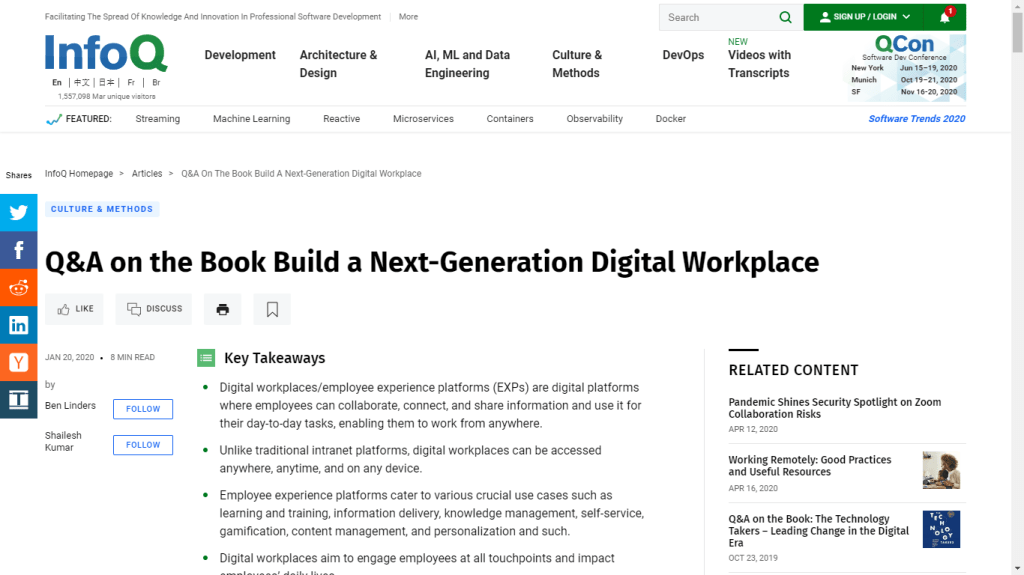Follow author Ben Linders
Image resolution: width=1024 pixels, height=575 pixels.
(143, 409)
